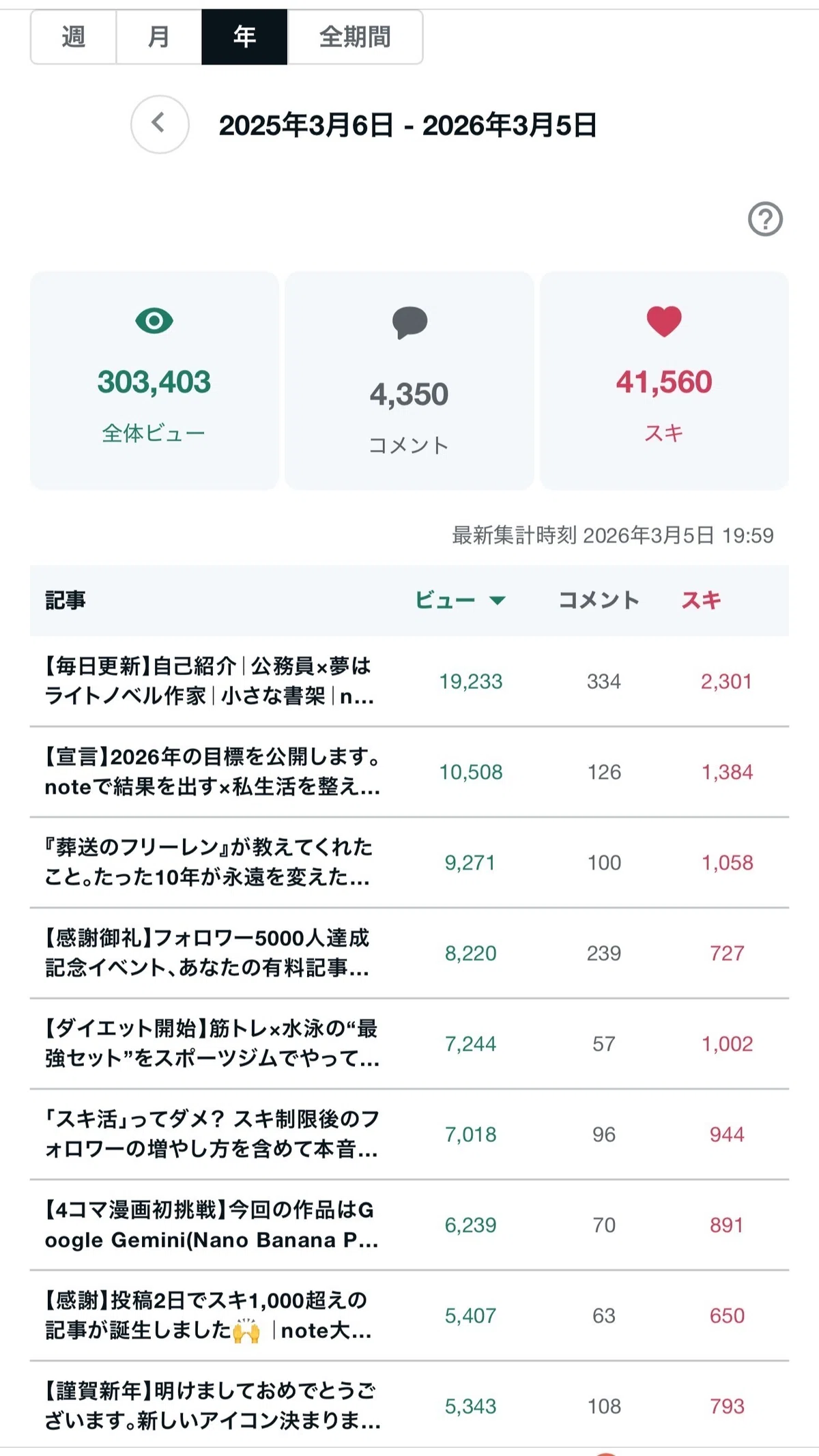819x1456 pixels.
Task: Click the 全体ビュー 303,403 card
Action: (154, 380)
